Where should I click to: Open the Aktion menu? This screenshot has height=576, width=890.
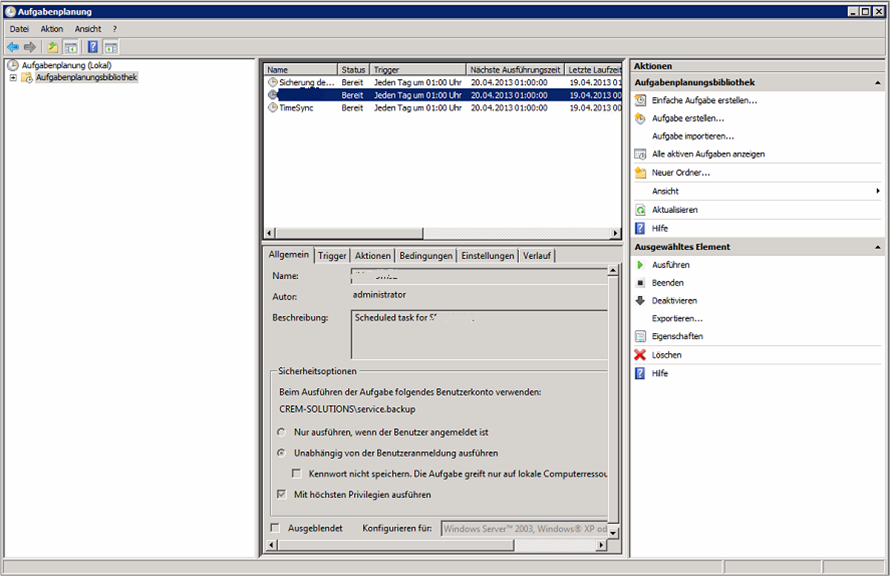52,29
